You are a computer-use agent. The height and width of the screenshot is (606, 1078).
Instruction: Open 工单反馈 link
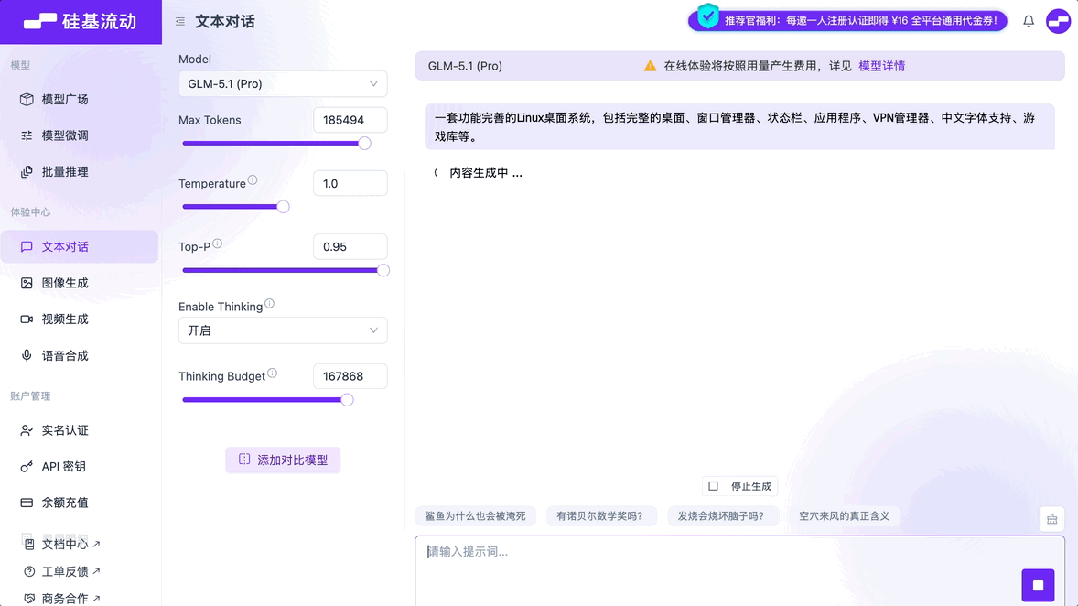coord(63,572)
